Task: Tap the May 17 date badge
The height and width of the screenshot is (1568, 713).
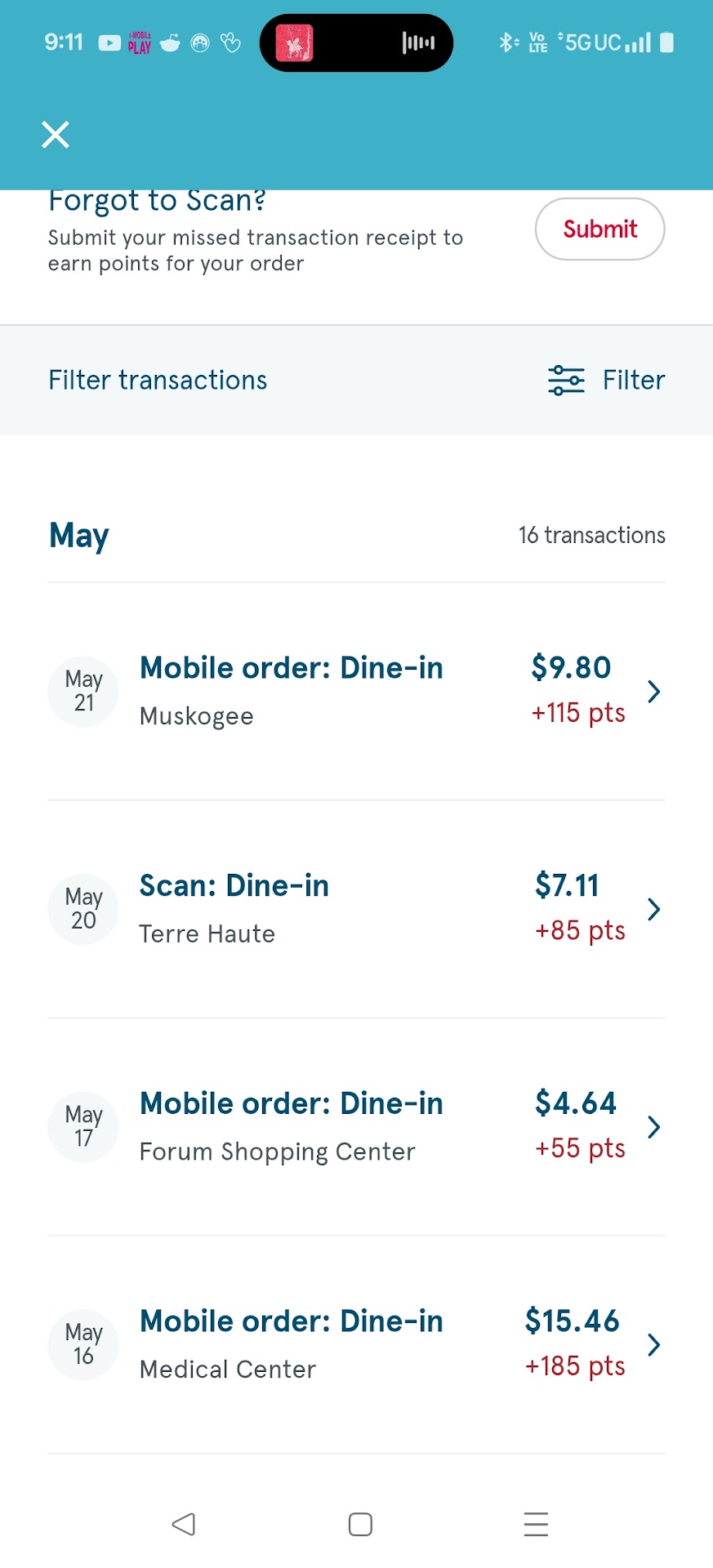Action: (83, 1127)
